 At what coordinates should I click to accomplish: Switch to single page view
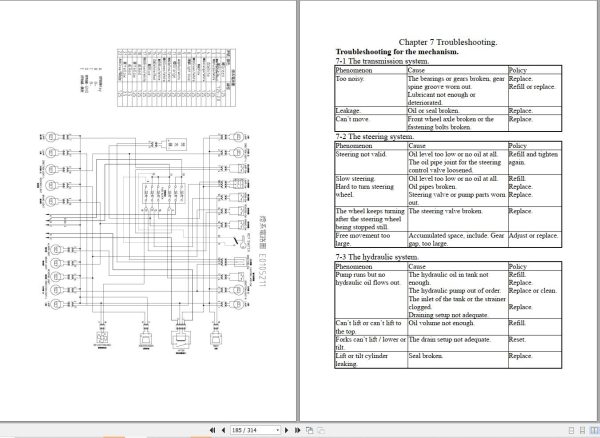(x=571, y=430)
